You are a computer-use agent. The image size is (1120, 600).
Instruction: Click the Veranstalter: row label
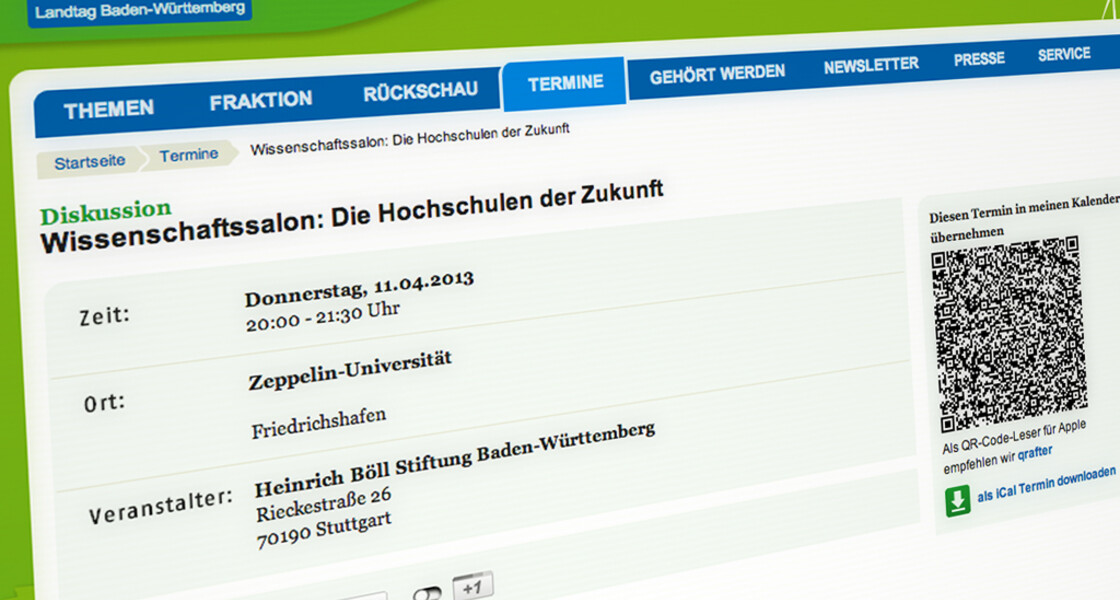coord(161,506)
